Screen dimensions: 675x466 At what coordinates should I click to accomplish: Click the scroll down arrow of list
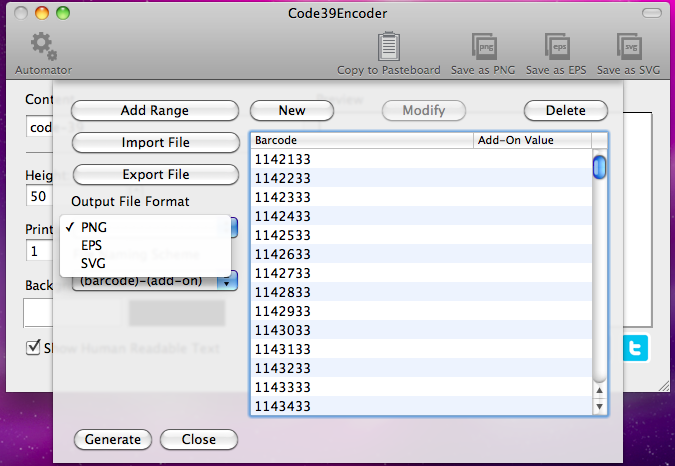coord(599,406)
